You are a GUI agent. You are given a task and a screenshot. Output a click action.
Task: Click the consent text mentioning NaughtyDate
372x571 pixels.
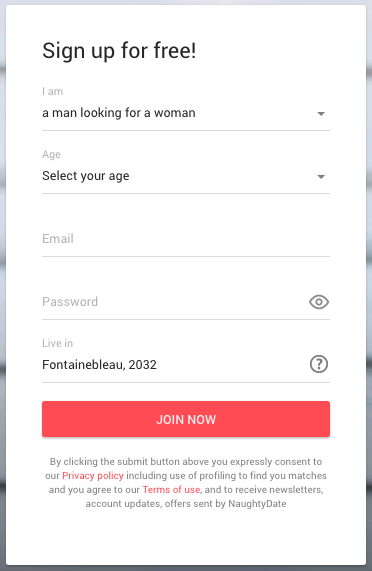186,504
